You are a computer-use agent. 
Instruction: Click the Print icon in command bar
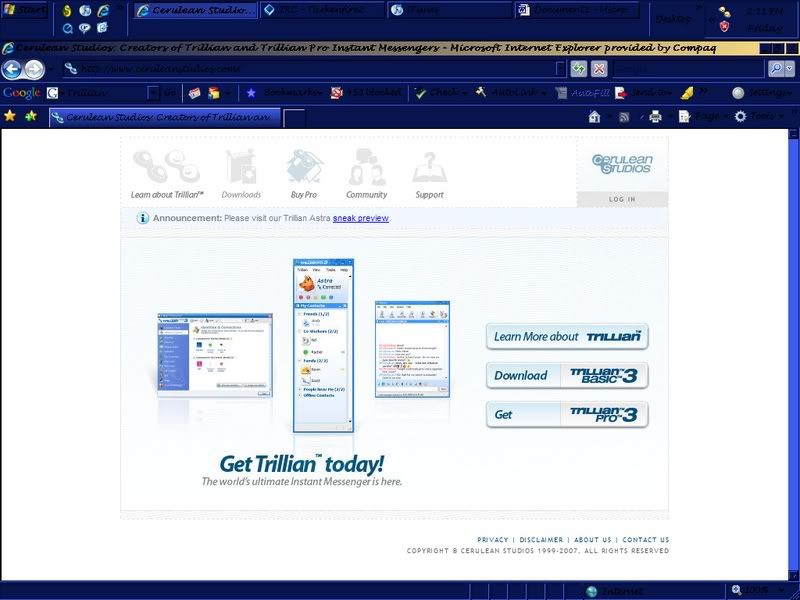tap(655, 117)
